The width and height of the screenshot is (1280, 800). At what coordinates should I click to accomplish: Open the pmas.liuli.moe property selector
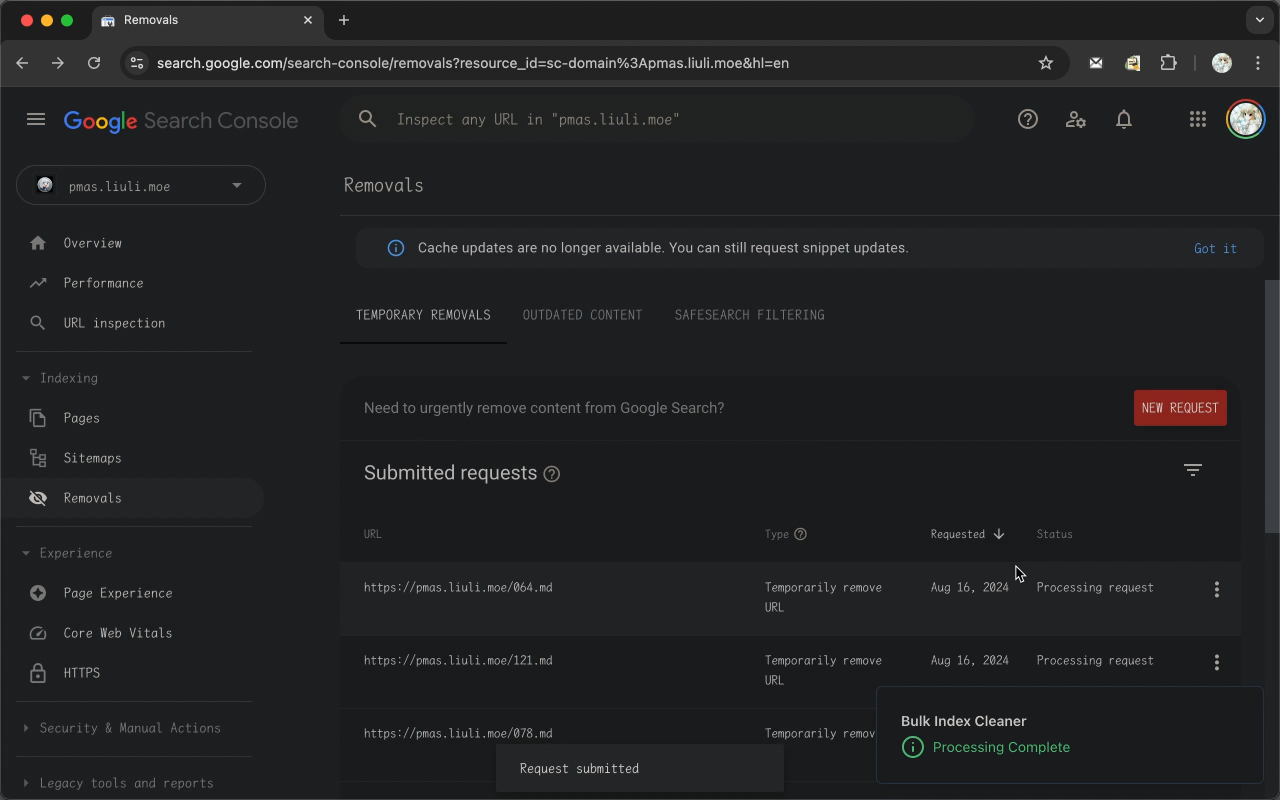pos(141,185)
